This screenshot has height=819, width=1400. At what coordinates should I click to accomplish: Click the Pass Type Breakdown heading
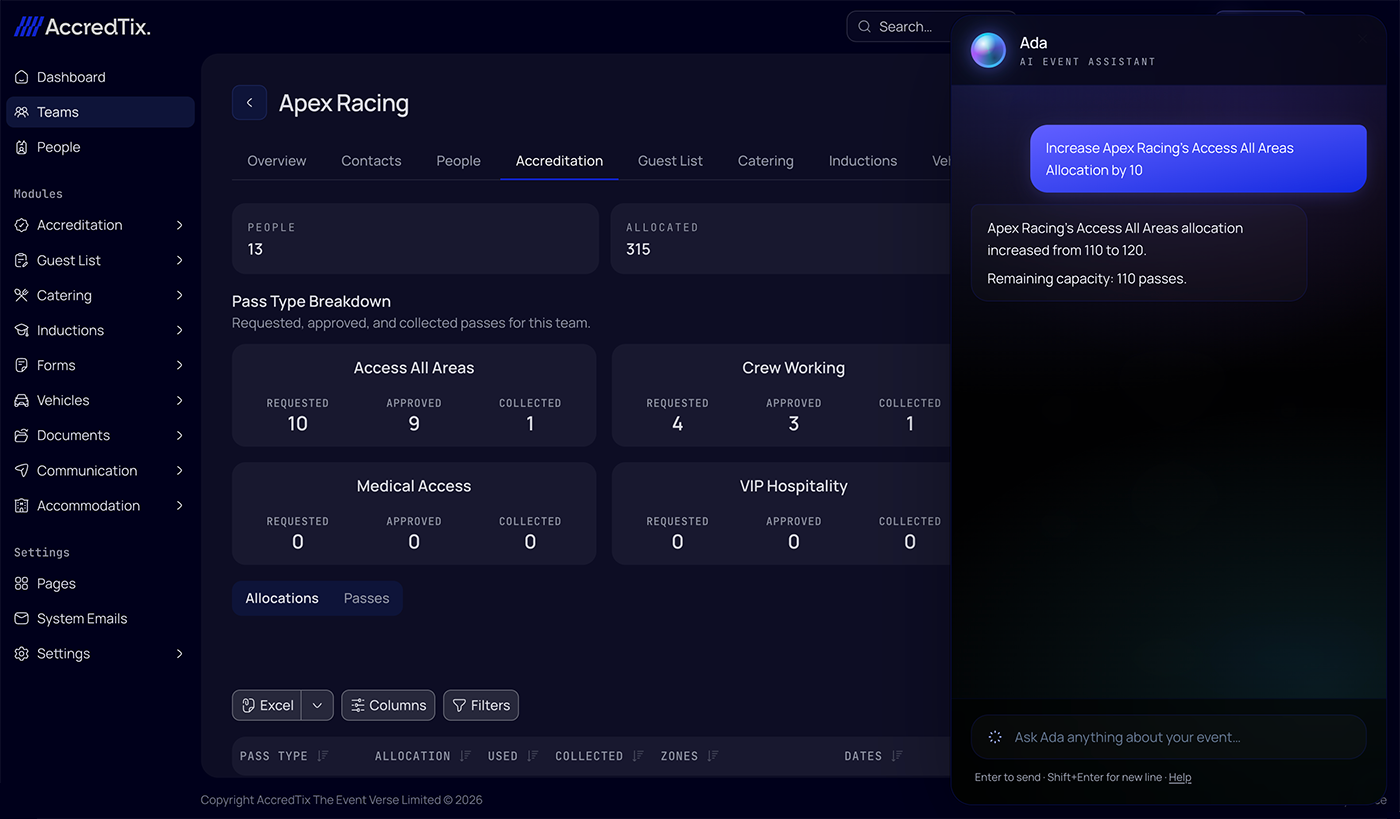[x=311, y=301]
